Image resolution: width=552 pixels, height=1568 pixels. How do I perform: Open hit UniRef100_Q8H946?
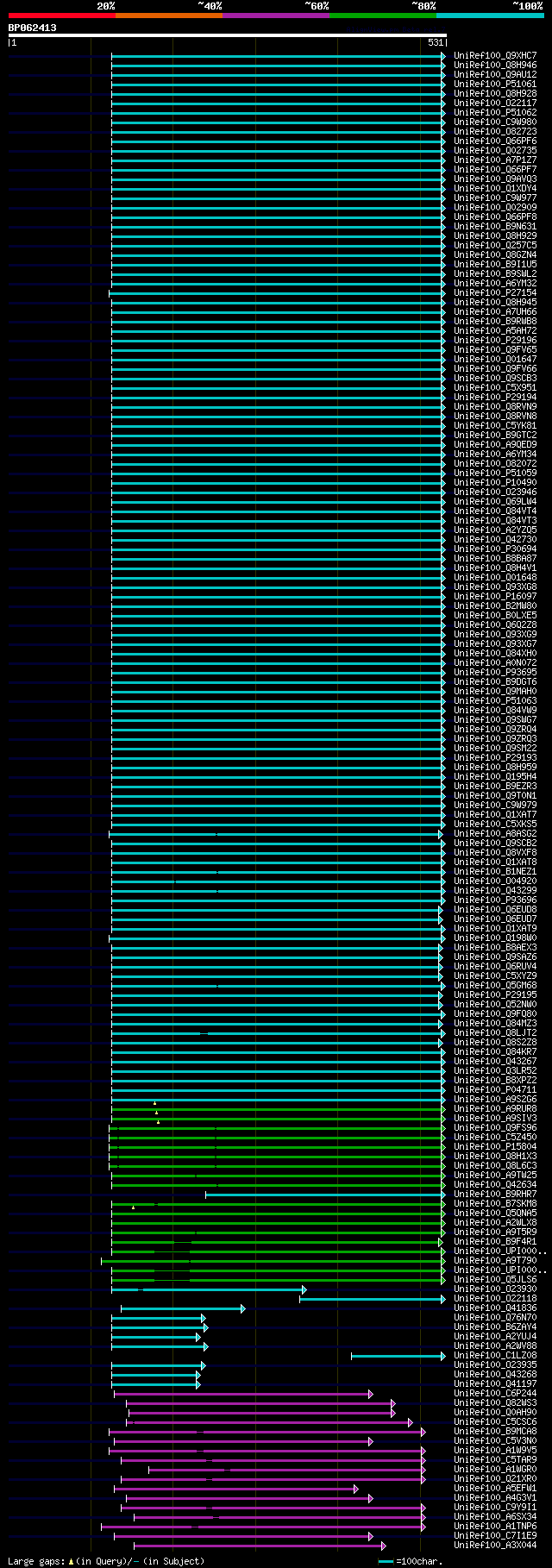(495, 65)
